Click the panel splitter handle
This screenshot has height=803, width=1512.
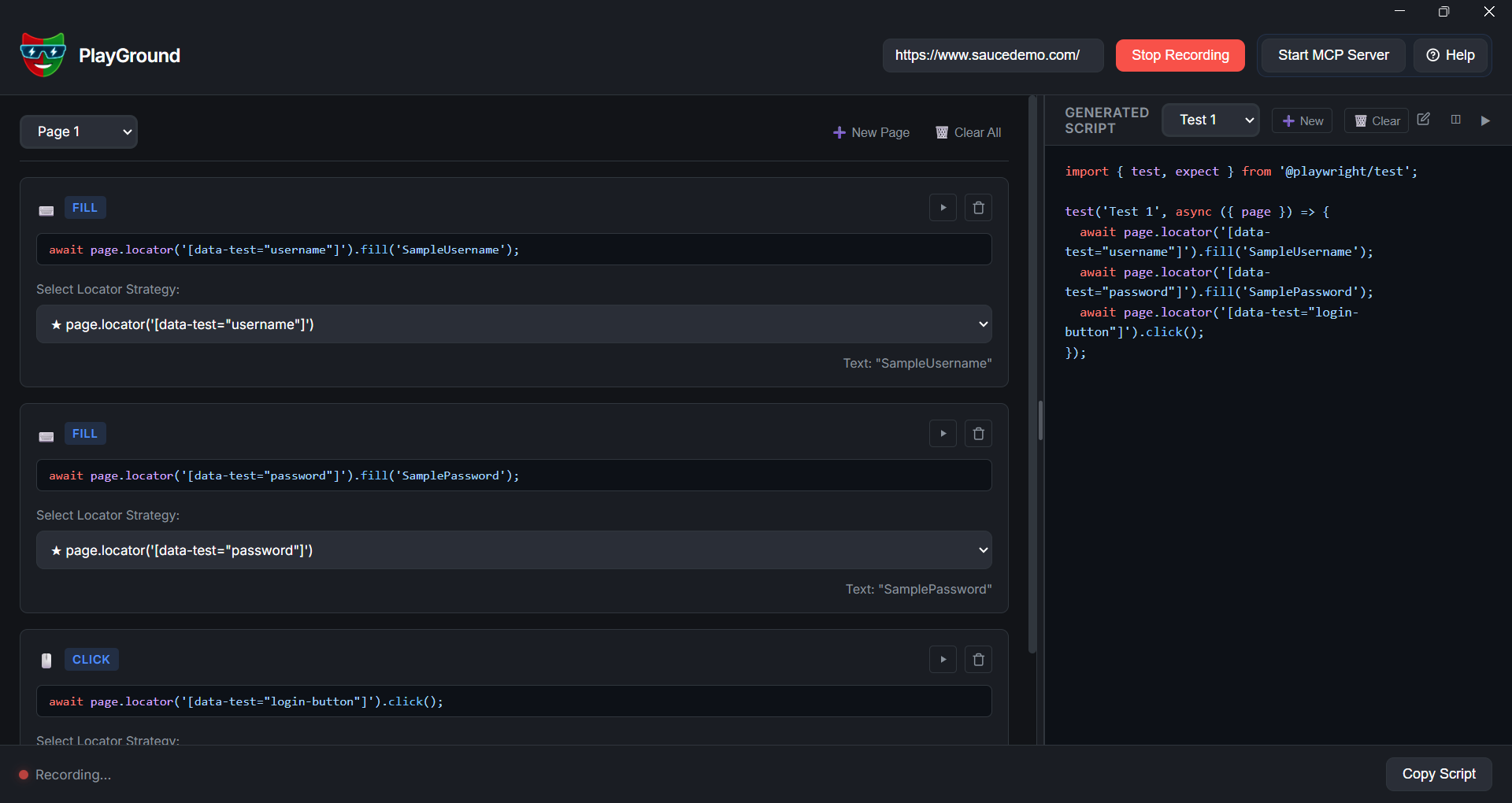(1041, 420)
